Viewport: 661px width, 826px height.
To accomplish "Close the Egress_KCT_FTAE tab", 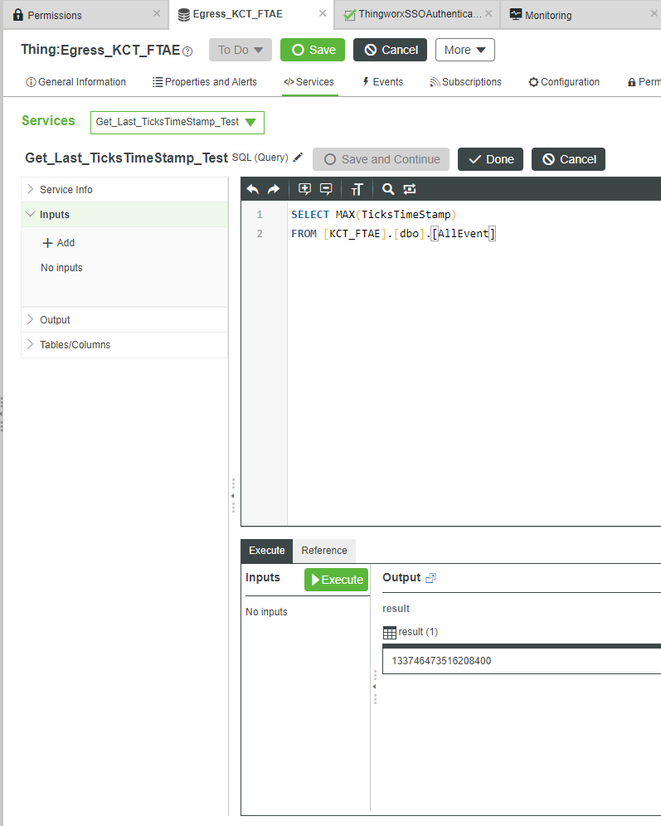I will point(322,14).
